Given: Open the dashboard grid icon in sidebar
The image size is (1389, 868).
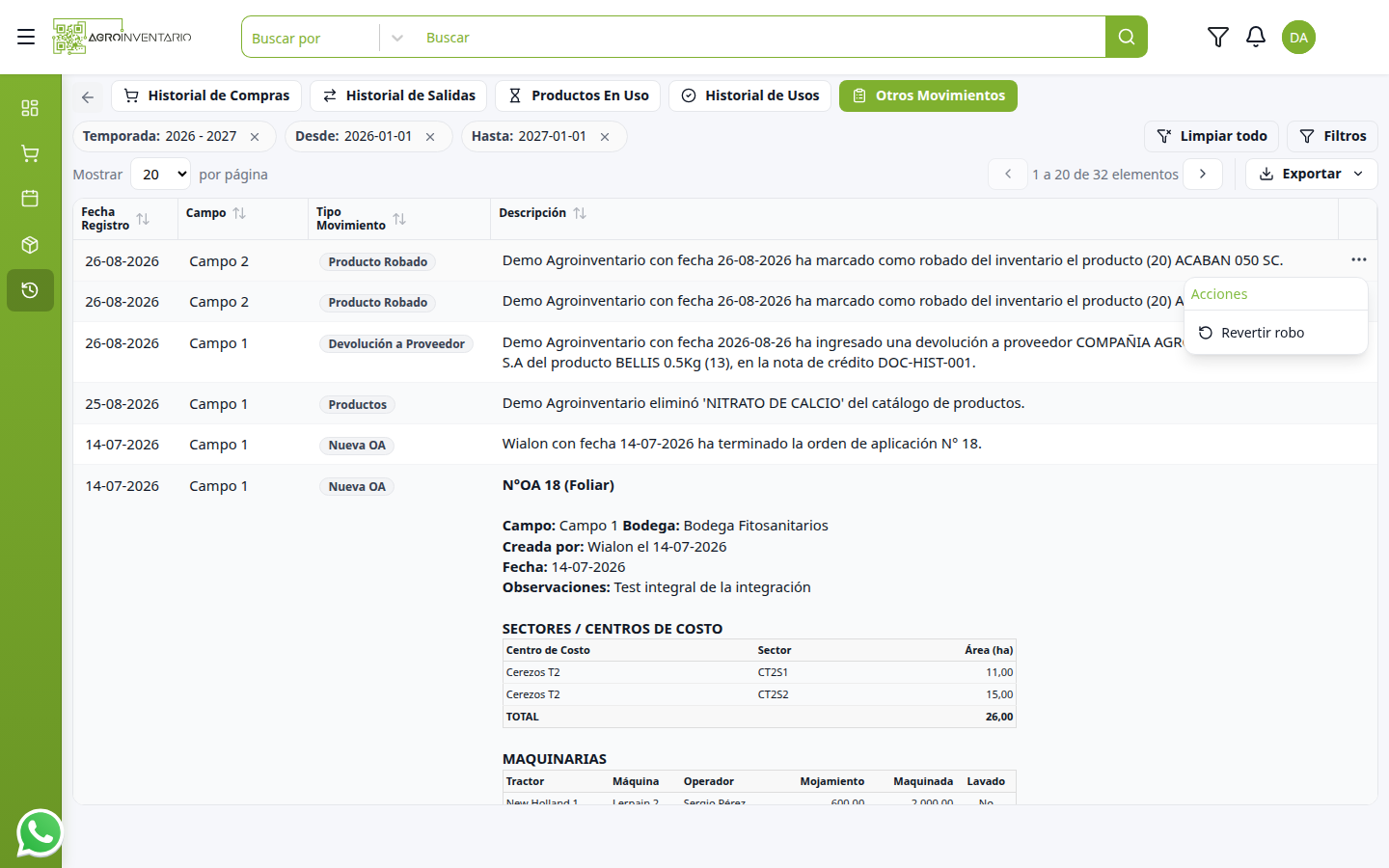Looking at the screenshot, I should [x=30, y=108].
